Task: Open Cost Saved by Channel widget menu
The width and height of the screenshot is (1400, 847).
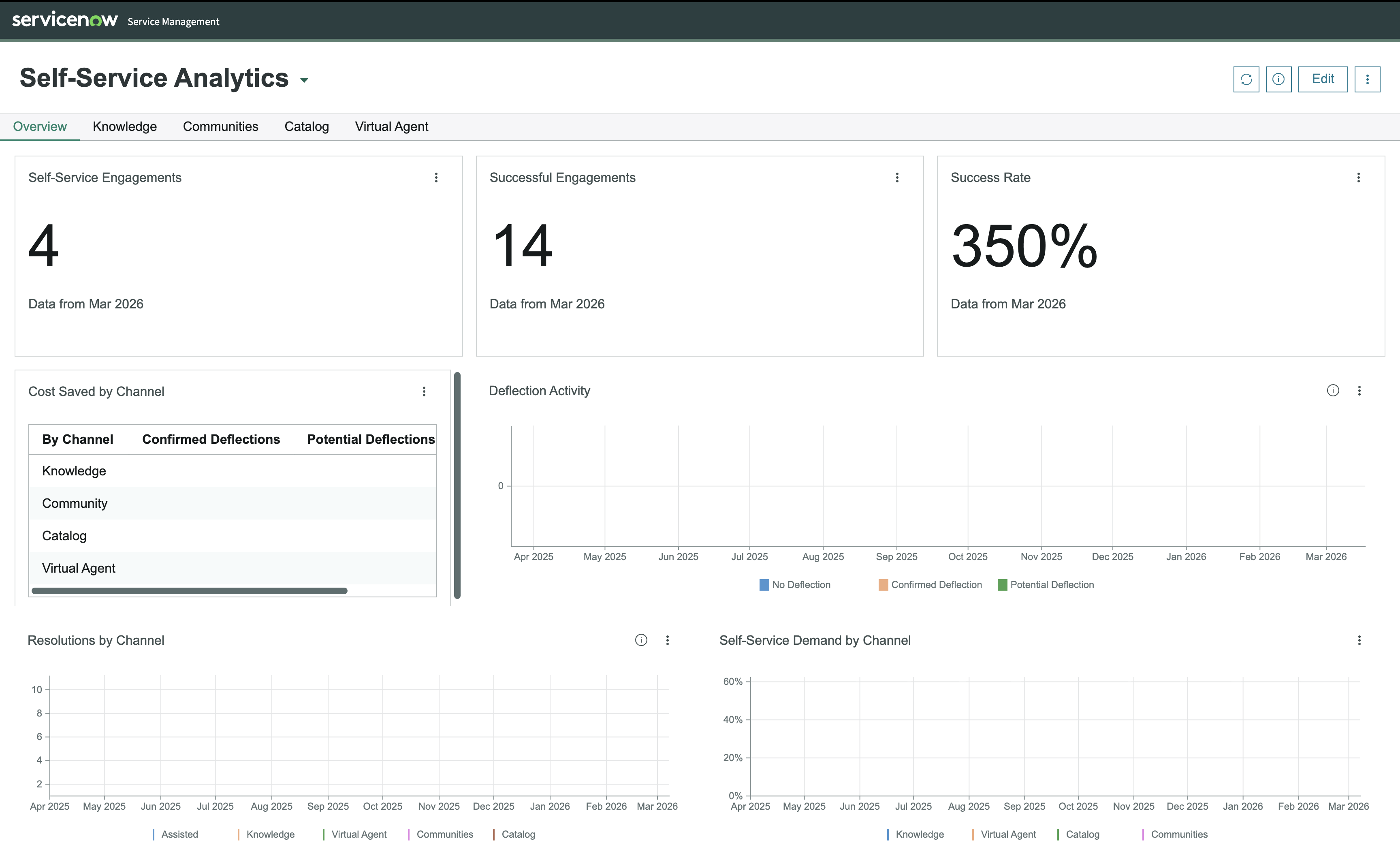Action: coord(424,391)
